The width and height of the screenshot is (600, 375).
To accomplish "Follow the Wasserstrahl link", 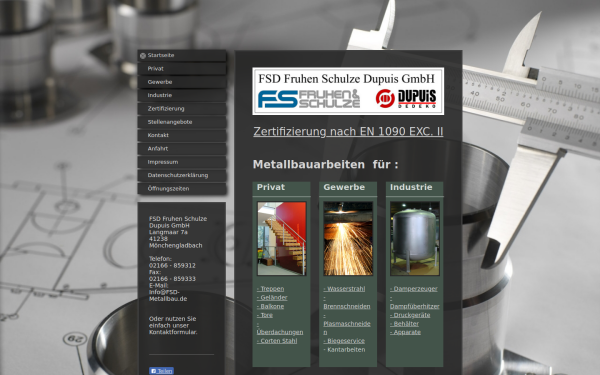I will pyautogui.click(x=344, y=289).
